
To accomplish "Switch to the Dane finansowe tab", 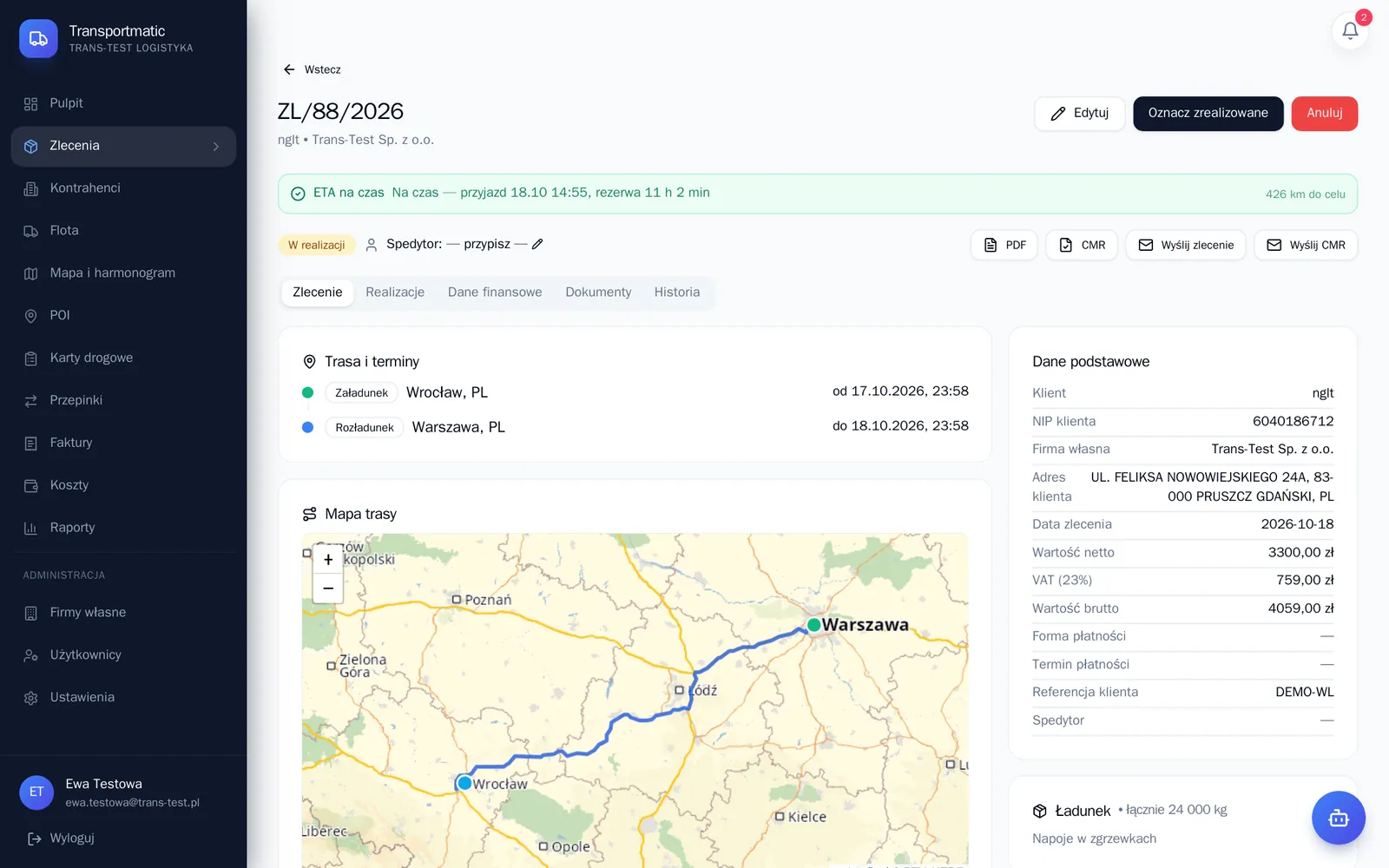I will point(495,293).
